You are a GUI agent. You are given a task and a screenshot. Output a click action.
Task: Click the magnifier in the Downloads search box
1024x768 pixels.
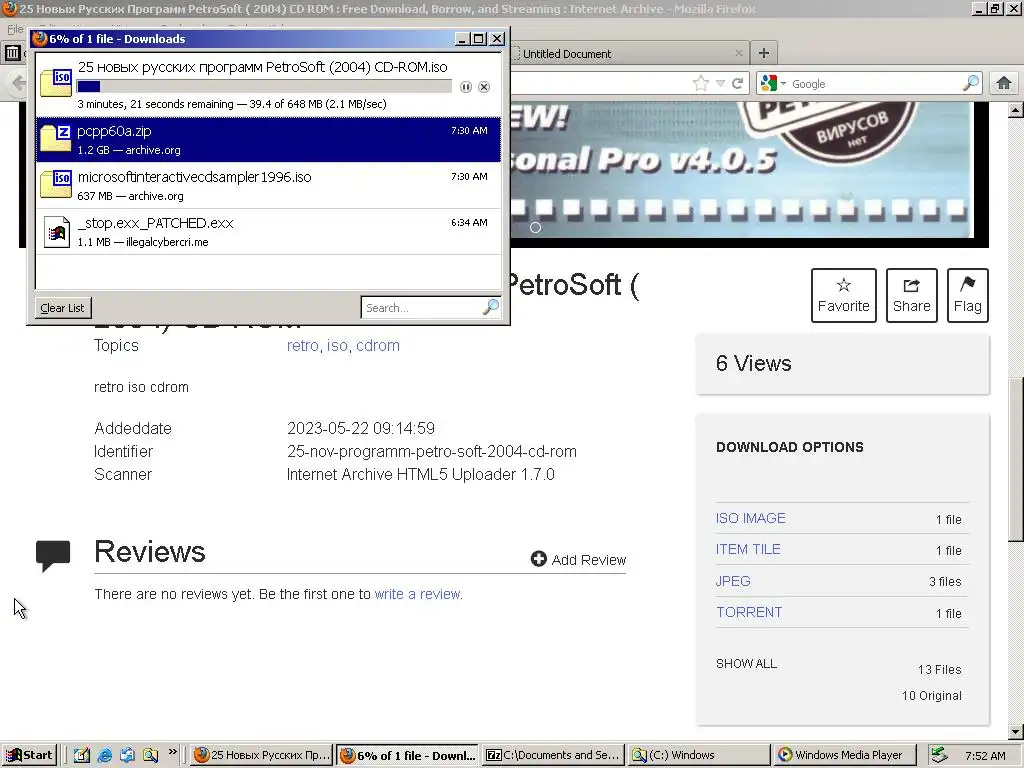(491, 306)
